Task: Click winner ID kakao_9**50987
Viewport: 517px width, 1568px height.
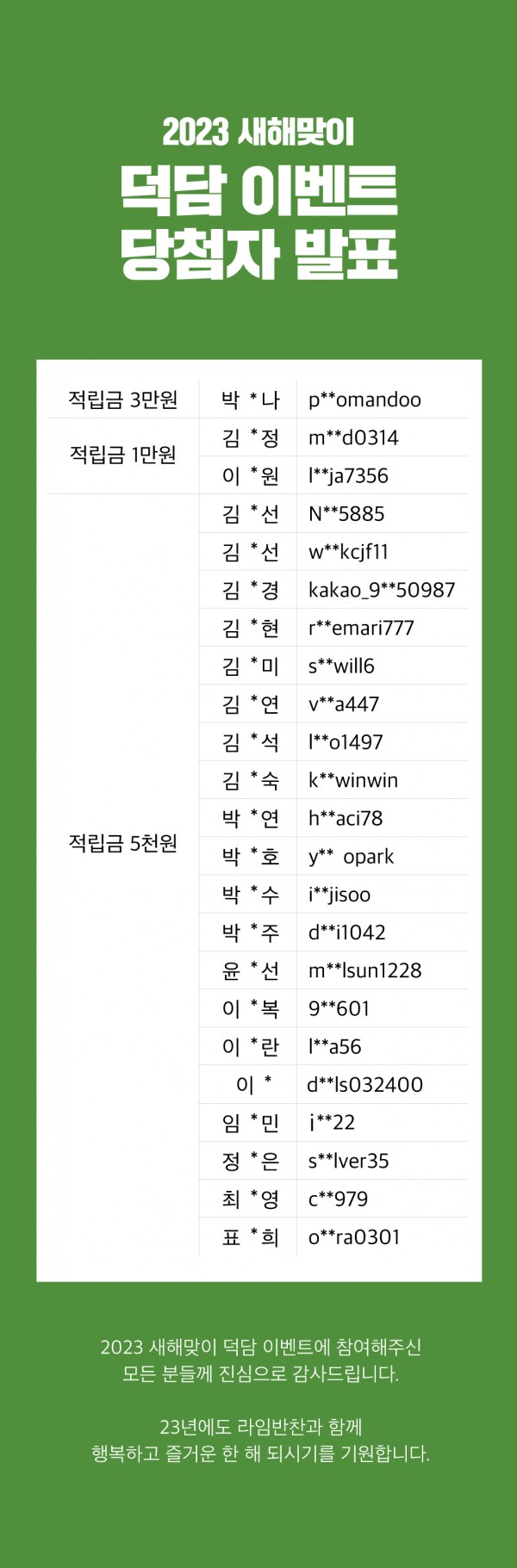Action: click(x=382, y=591)
